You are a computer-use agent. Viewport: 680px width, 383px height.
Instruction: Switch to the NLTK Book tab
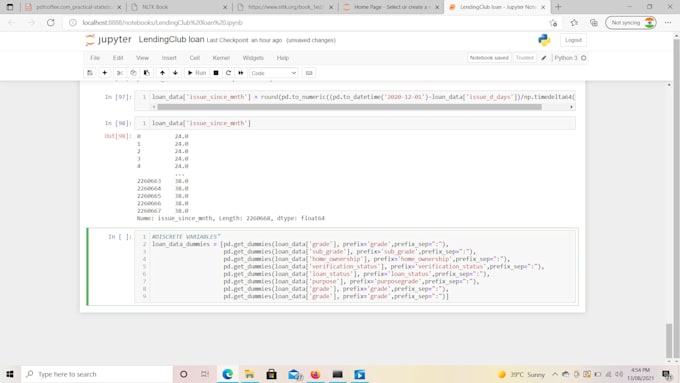click(x=180, y=7)
